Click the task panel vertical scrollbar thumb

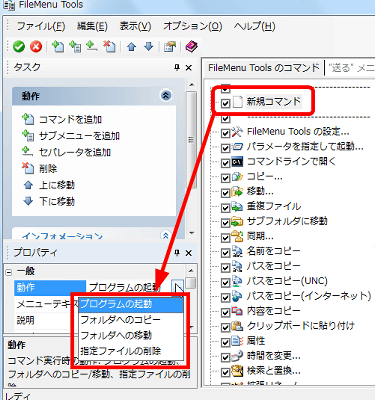pos(191,140)
